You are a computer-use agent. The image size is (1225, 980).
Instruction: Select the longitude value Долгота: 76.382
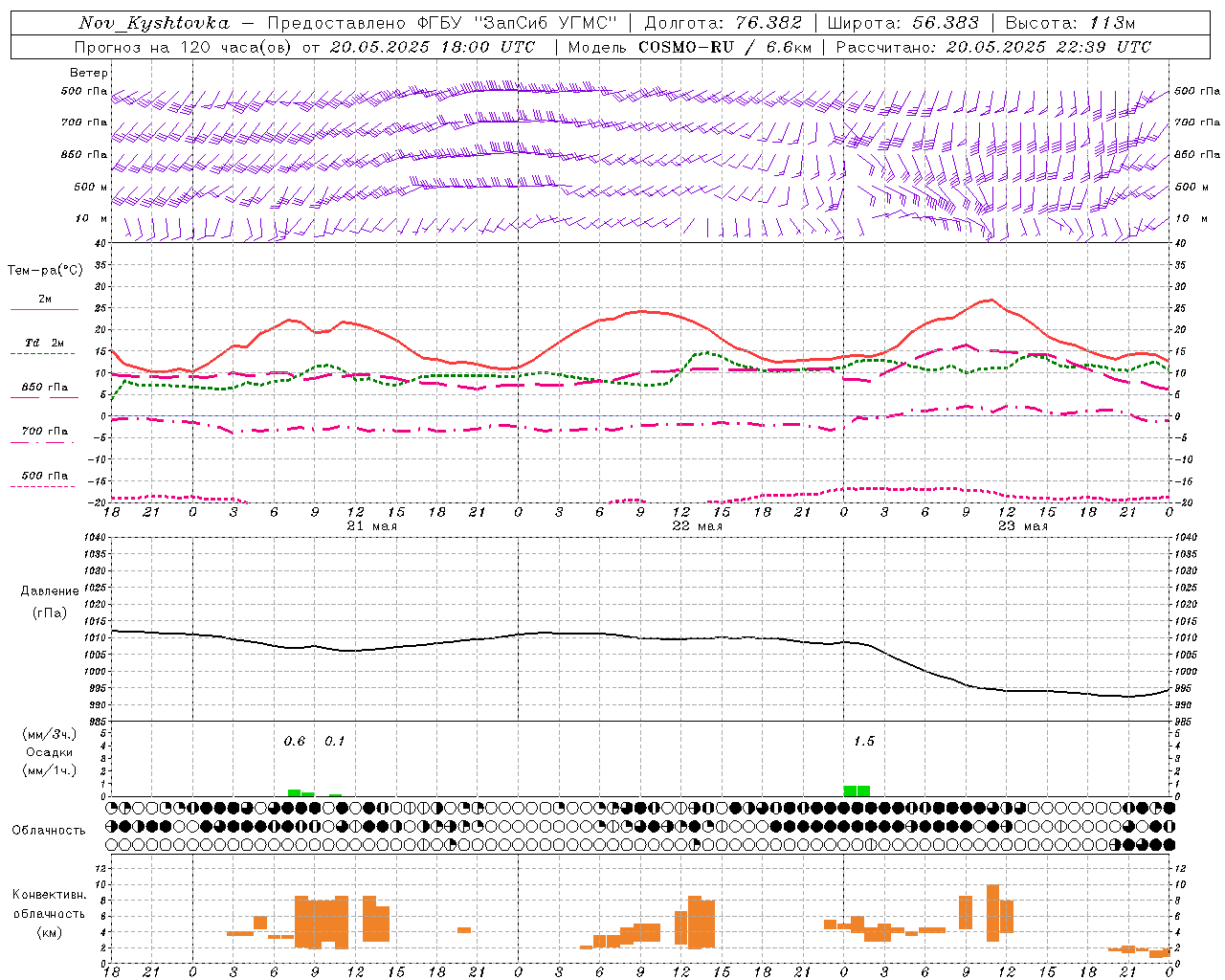coord(723,23)
